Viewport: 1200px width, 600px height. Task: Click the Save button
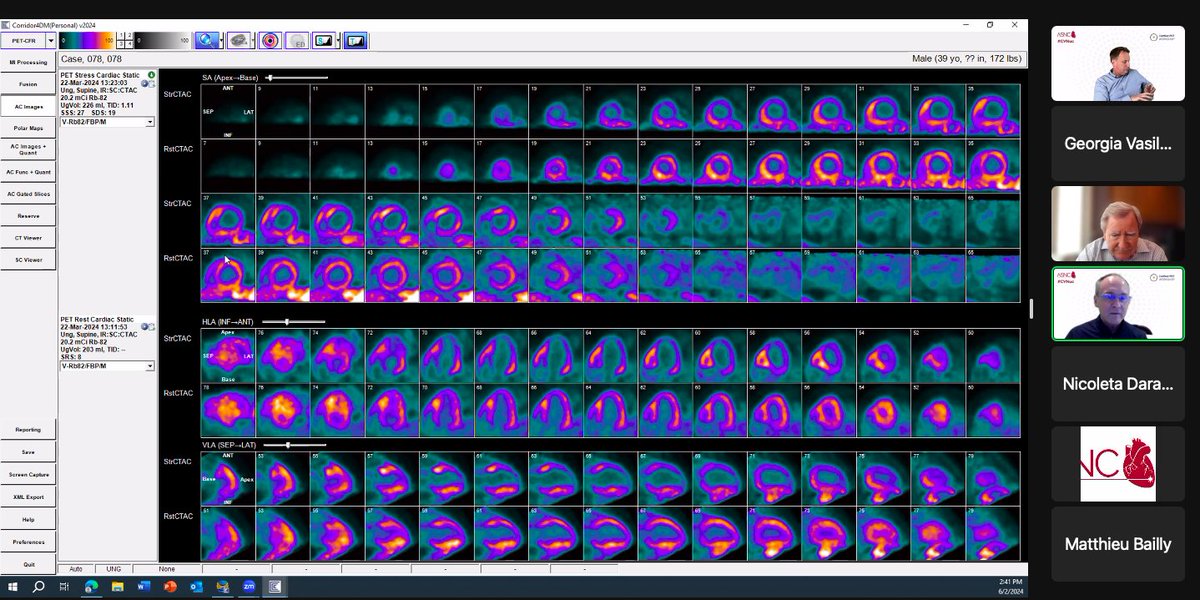(x=28, y=452)
